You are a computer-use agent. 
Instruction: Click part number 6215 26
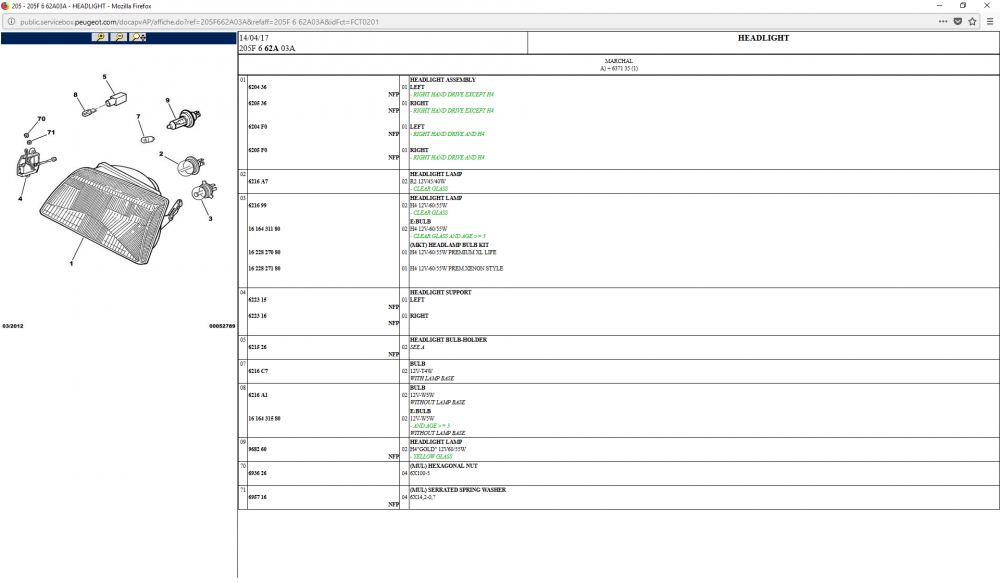tap(258, 347)
